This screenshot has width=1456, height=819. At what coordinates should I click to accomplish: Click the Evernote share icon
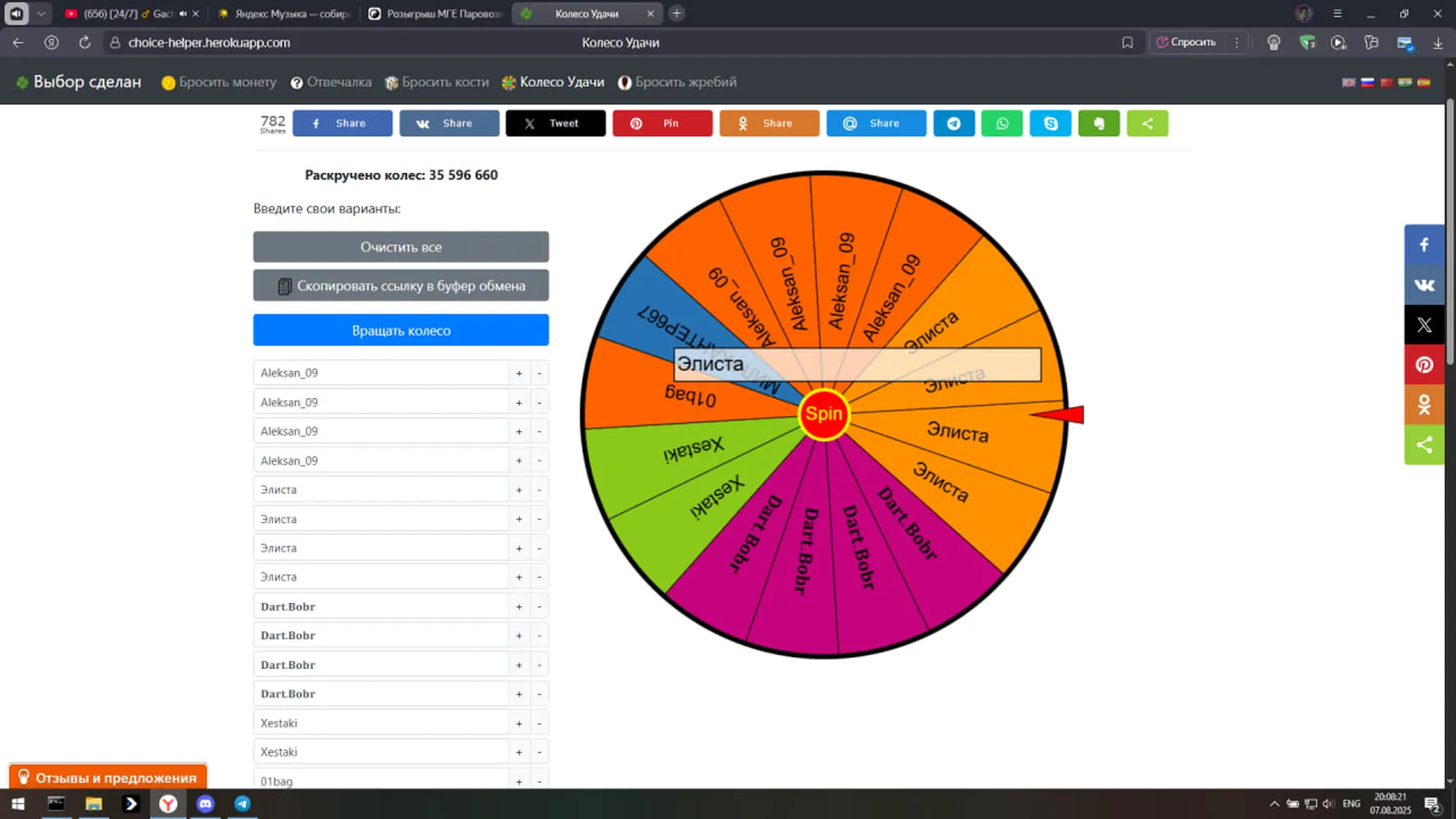[x=1099, y=124]
